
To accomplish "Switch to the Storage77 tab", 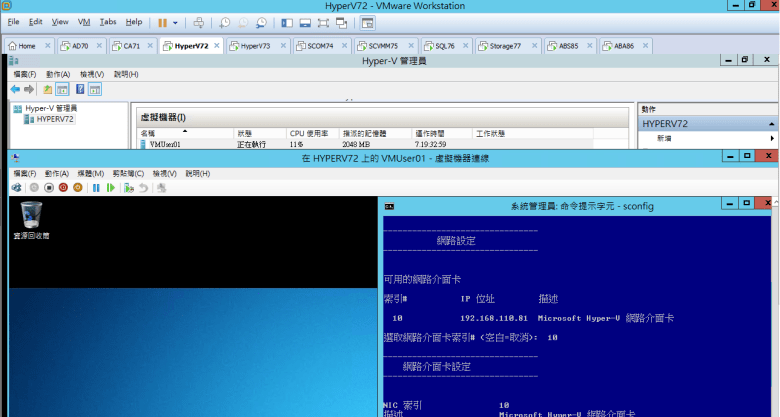I will [x=503, y=46].
